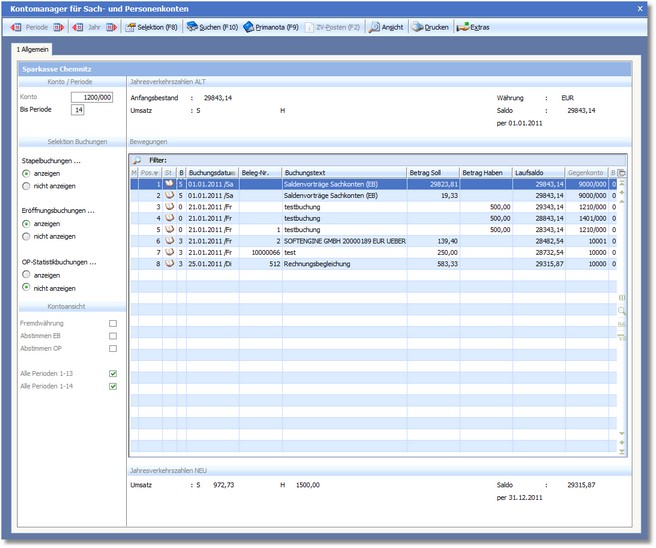
Task: Select 'nicht anzeigen' for Eröffnungsbuchungen
Action: [x=27, y=237]
